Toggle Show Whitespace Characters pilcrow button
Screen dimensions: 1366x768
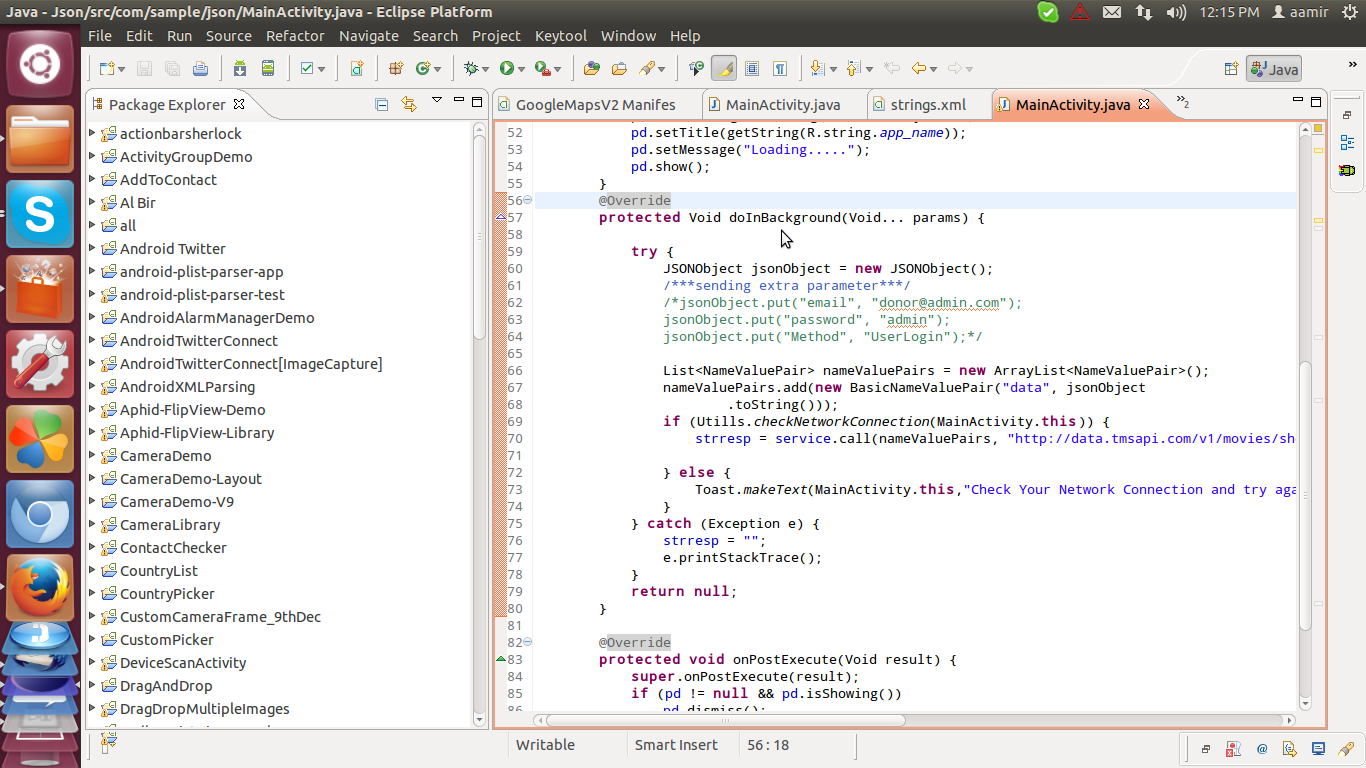(x=779, y=68)
